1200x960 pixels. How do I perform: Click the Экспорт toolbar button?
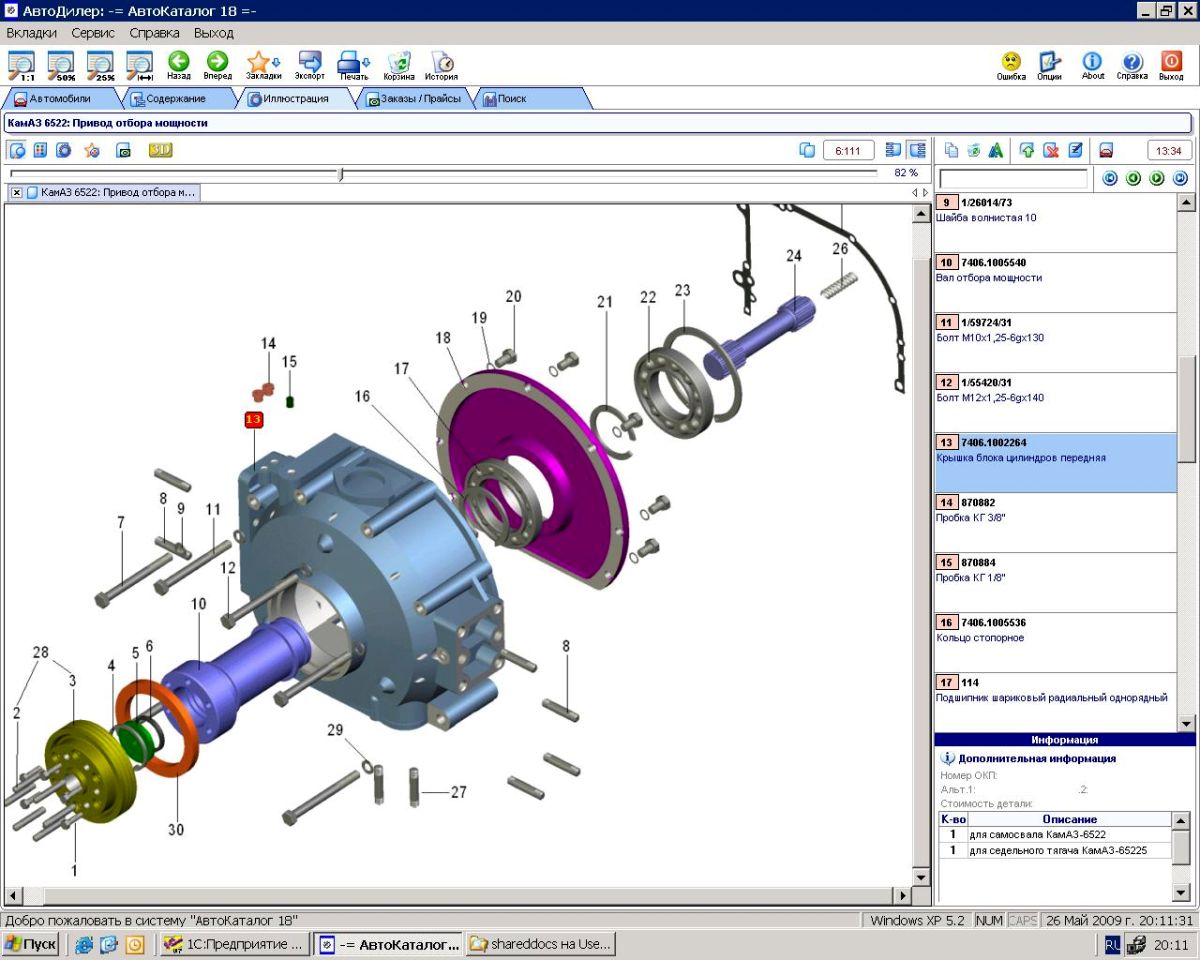310,66
